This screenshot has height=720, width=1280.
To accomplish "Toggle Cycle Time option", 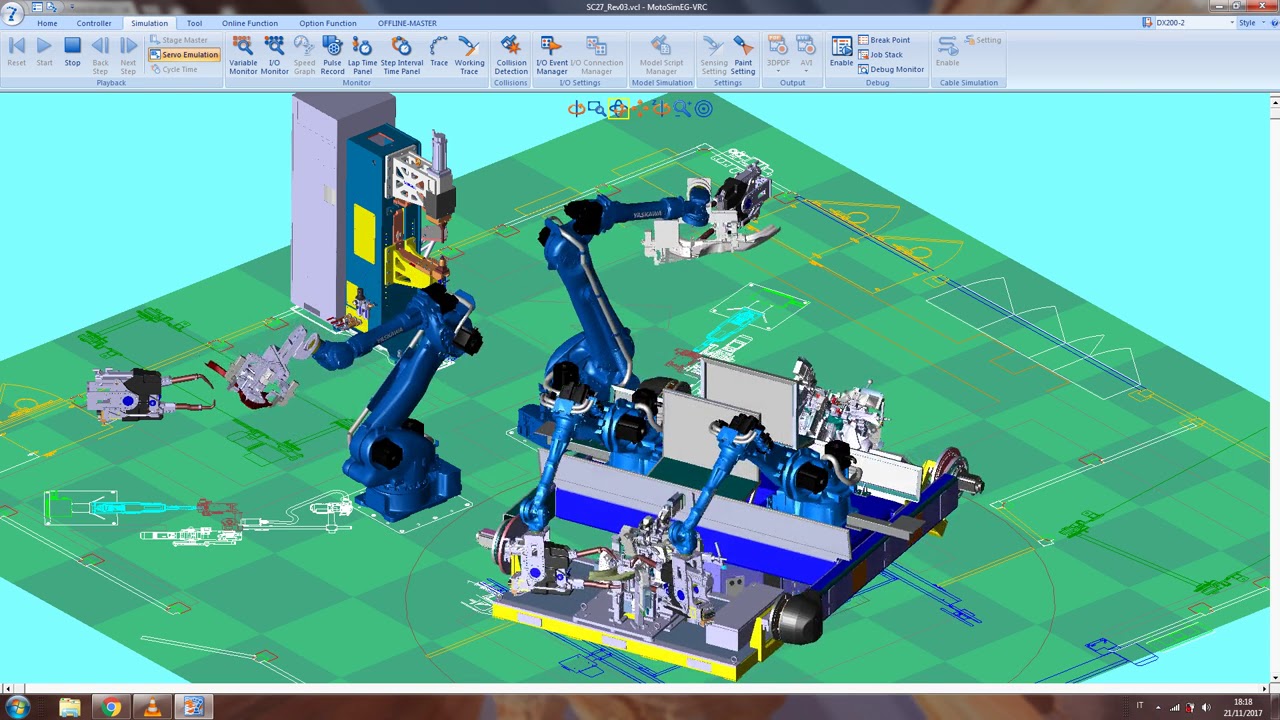I will [173, 69].
